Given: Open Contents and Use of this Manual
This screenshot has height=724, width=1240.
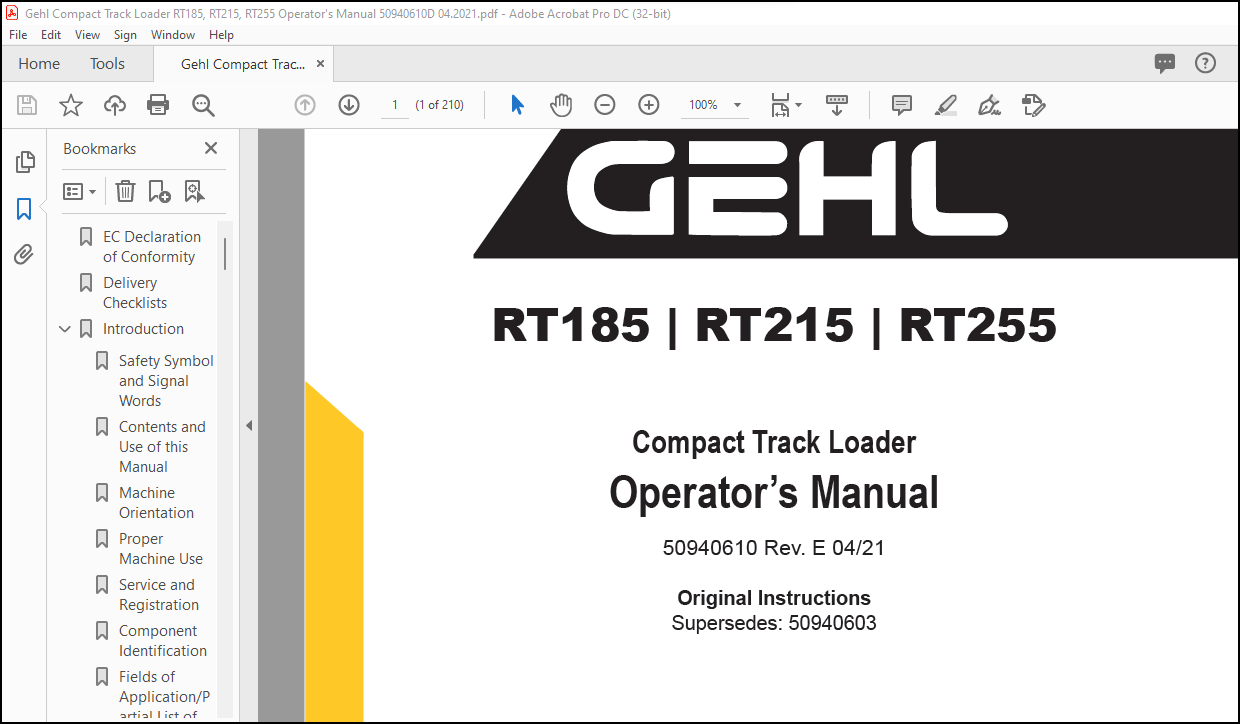Looking at the screenshot, I should coord(162,447).
